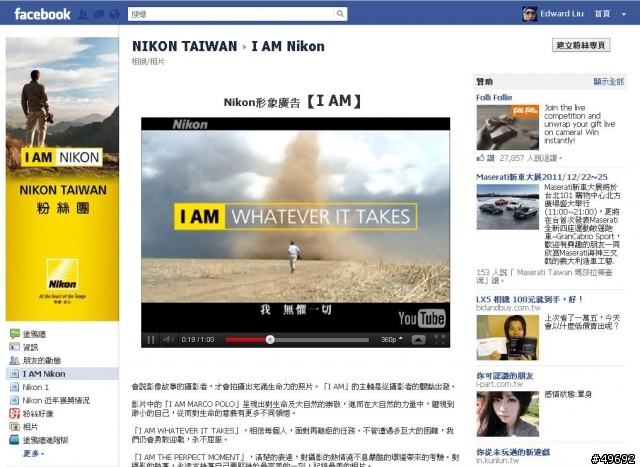Open 相片 photos sidebar item

pyautogui.click(x=30, y=427)
